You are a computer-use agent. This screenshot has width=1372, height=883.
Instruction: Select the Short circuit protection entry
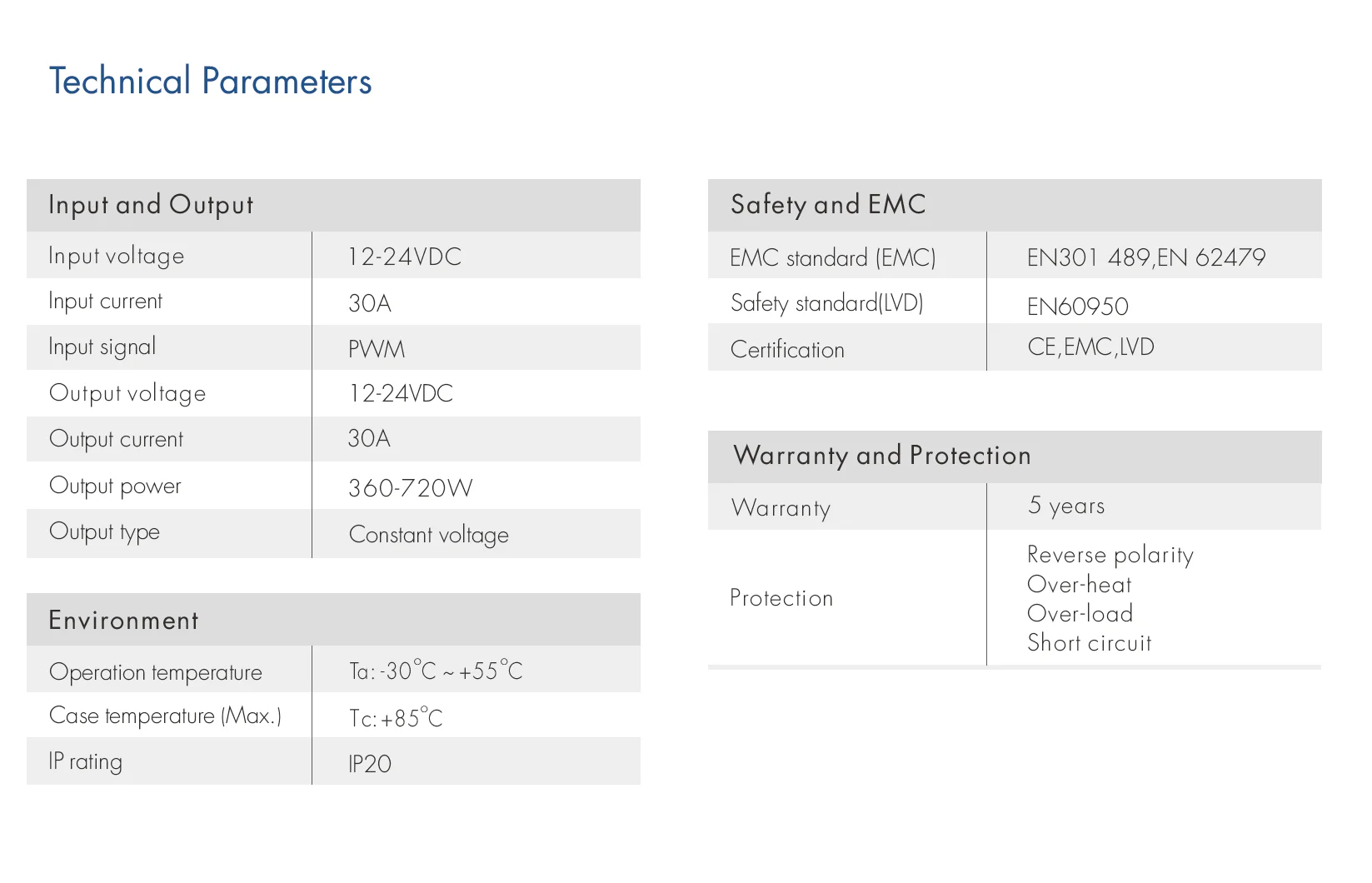click(1089, 643)
